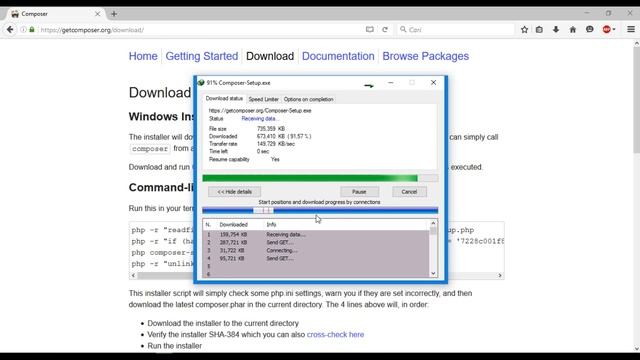Open a new browser tab
Image resolution: width=640 pixels, height=360 pixels.
tap(114, 14)
